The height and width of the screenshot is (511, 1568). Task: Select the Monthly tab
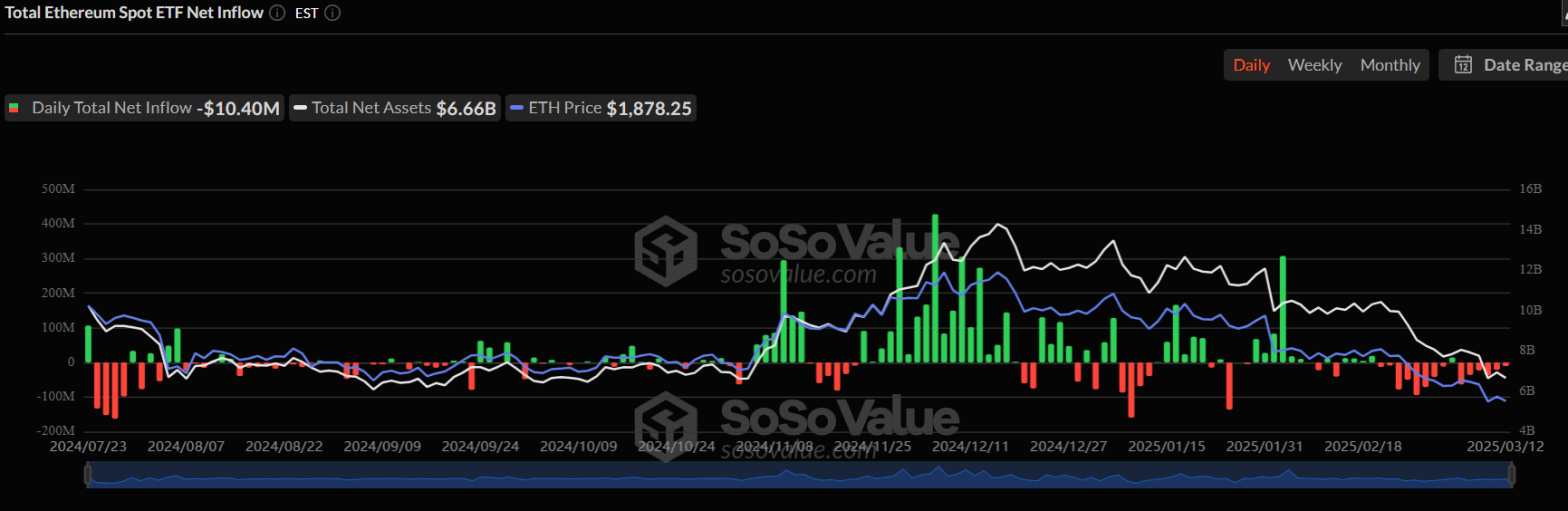[1389, 65]
